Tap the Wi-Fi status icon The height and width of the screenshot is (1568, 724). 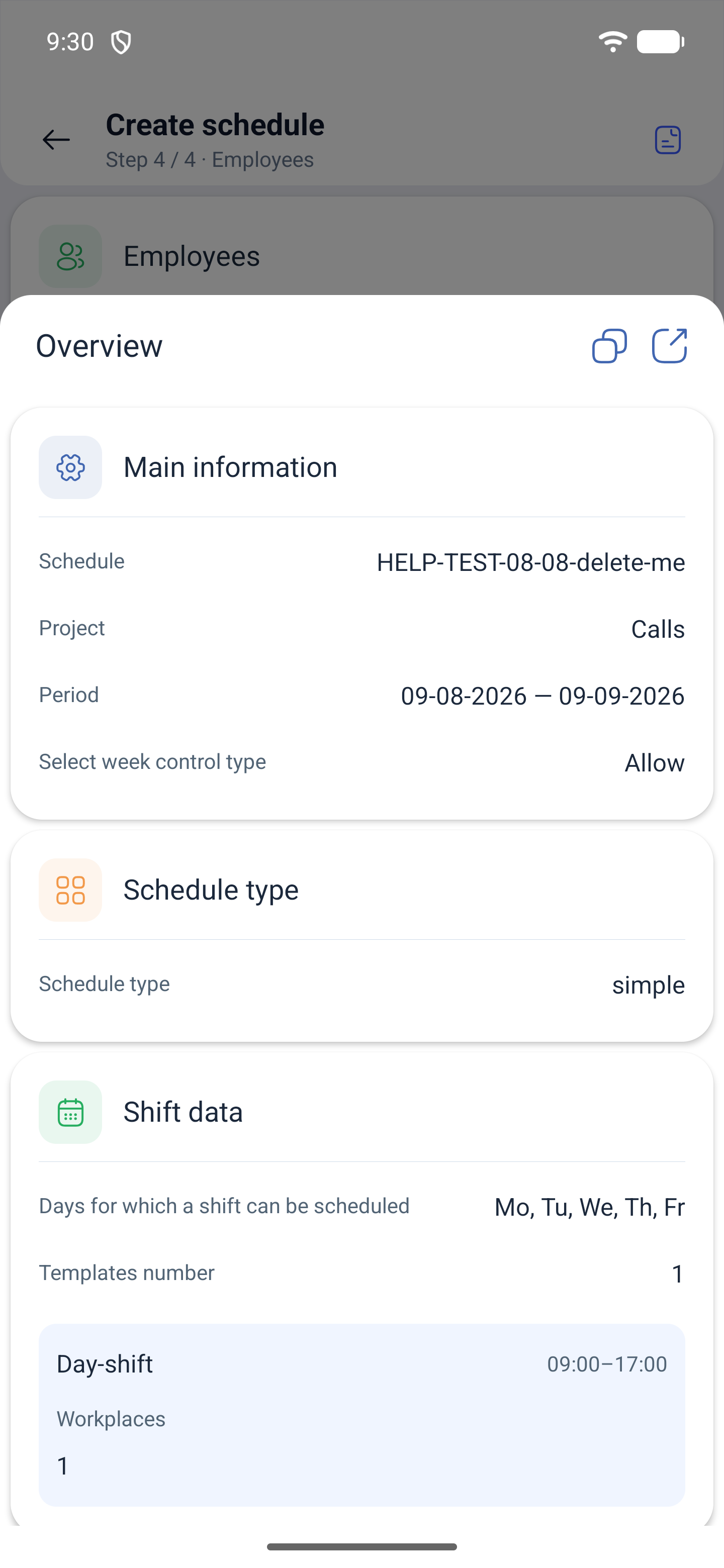pos(612,41)
